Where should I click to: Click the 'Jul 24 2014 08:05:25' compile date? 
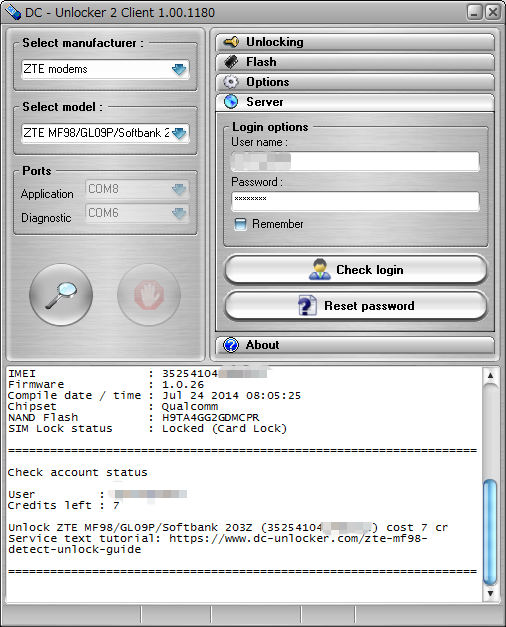[x=231, y=395]
